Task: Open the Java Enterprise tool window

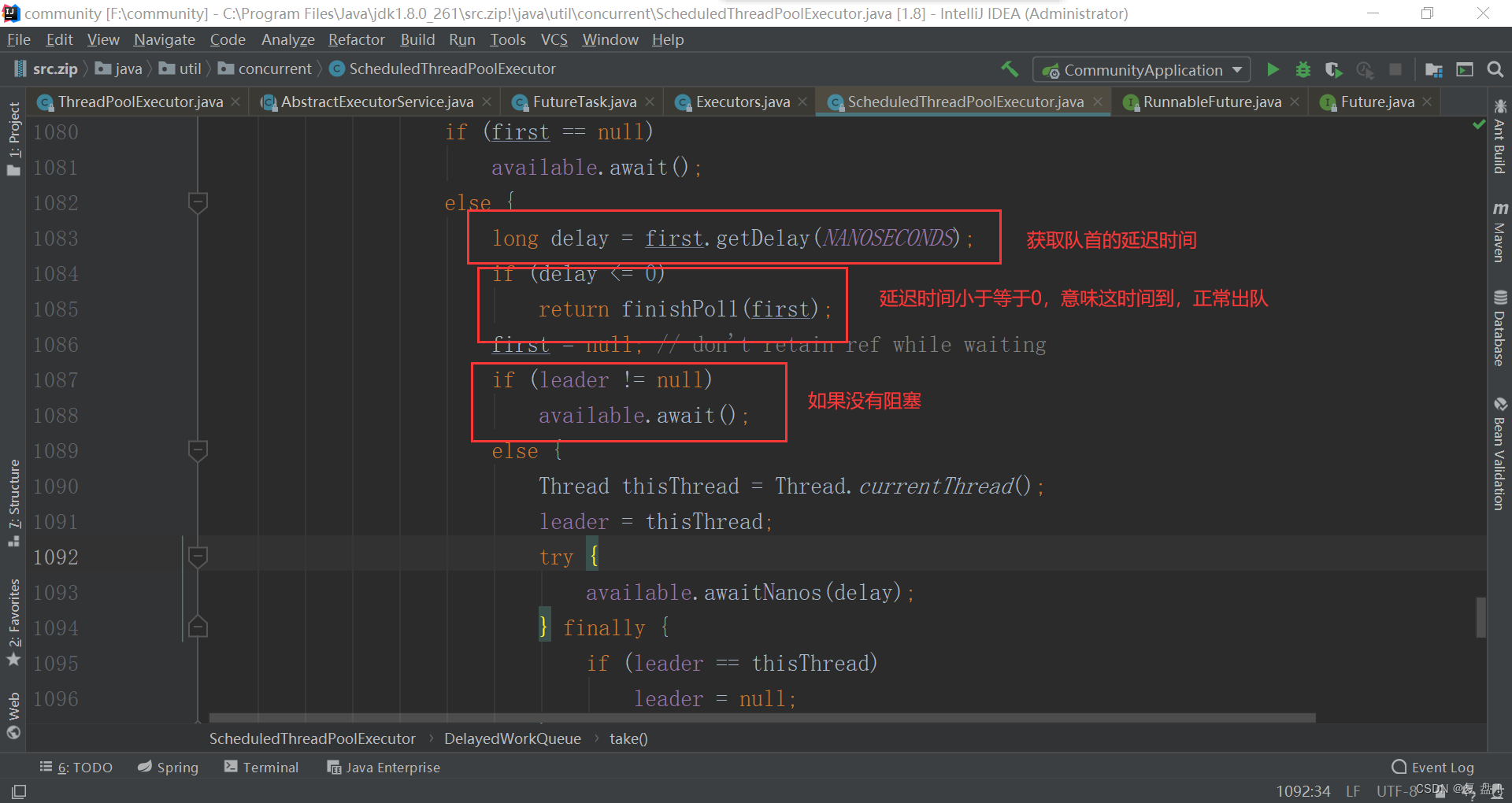Action: [384, 768]
